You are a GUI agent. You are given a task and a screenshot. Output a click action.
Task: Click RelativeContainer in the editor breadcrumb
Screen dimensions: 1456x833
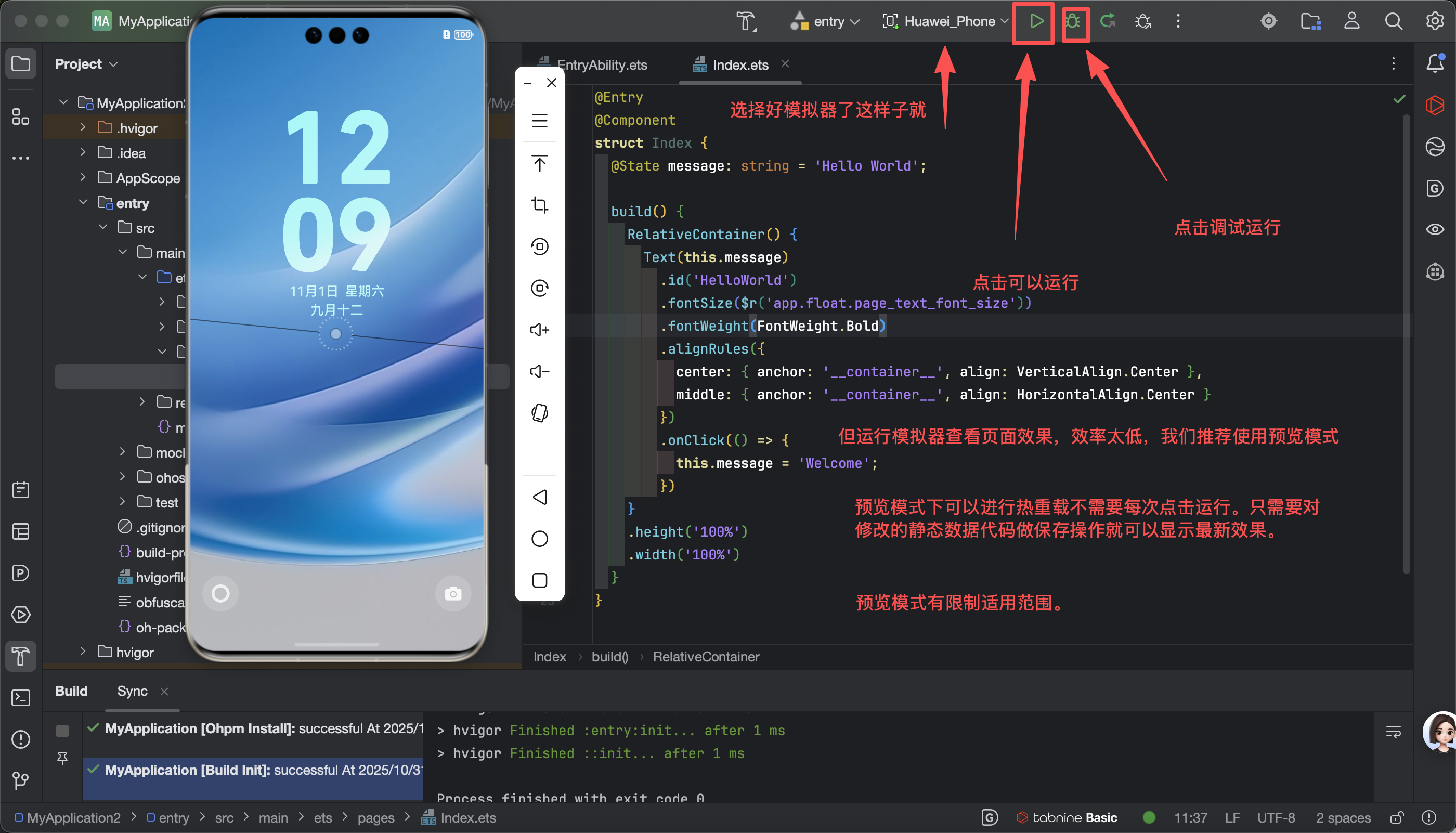tap(706, 657)
